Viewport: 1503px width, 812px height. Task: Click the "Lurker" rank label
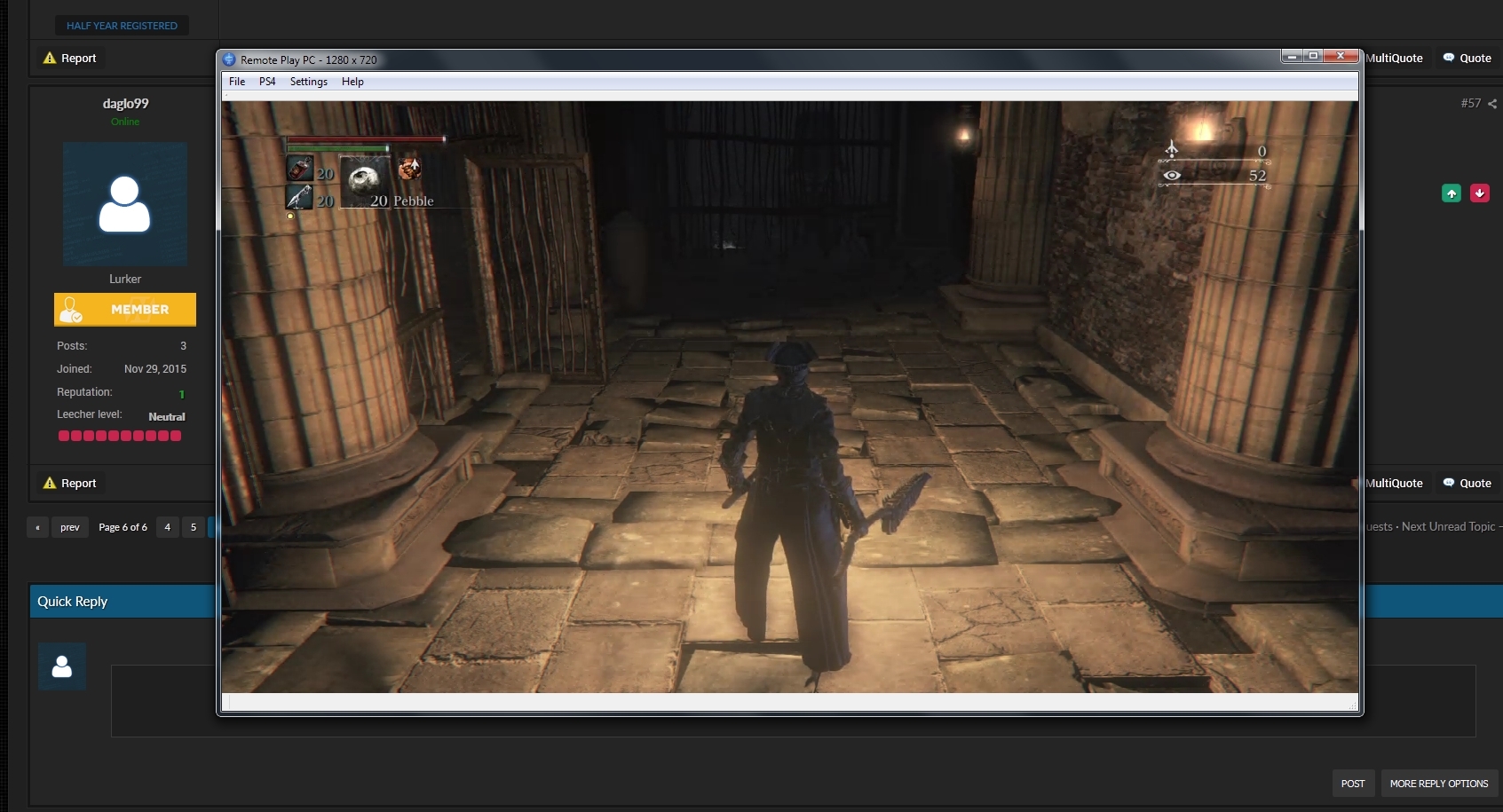coord(125,279)
